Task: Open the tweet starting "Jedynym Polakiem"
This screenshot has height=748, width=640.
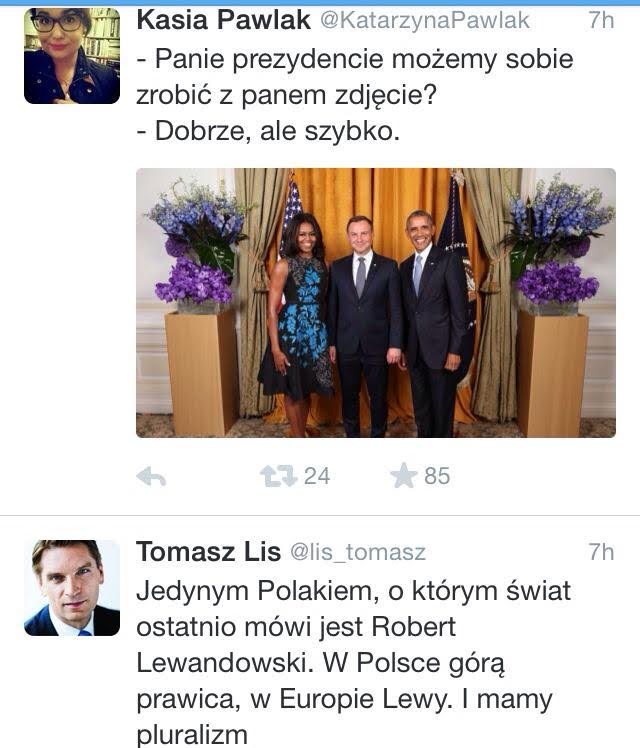Action: pos(353,590)
